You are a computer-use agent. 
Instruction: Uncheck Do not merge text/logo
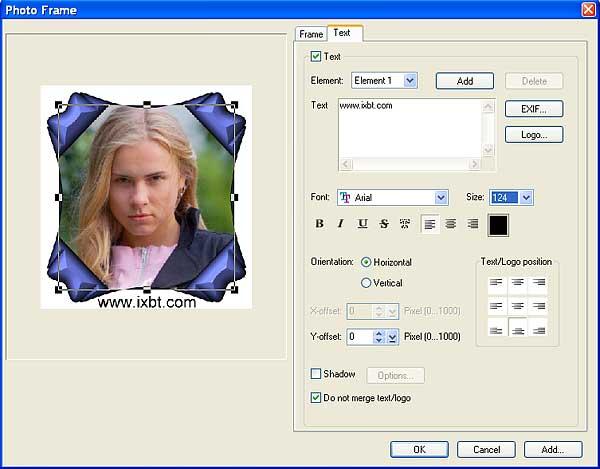316,397
